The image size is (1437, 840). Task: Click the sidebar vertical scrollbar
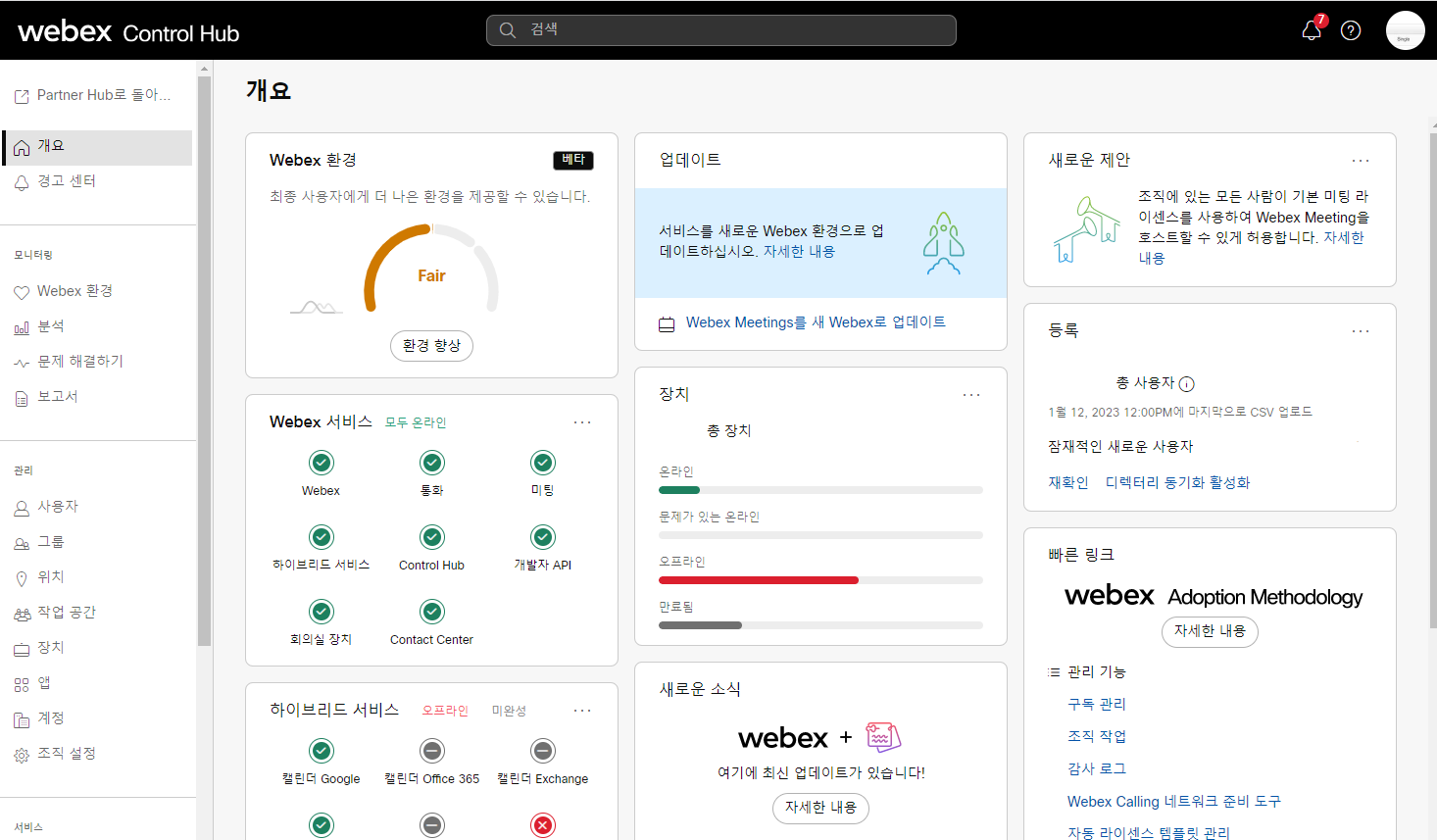(x=204, y=361)
